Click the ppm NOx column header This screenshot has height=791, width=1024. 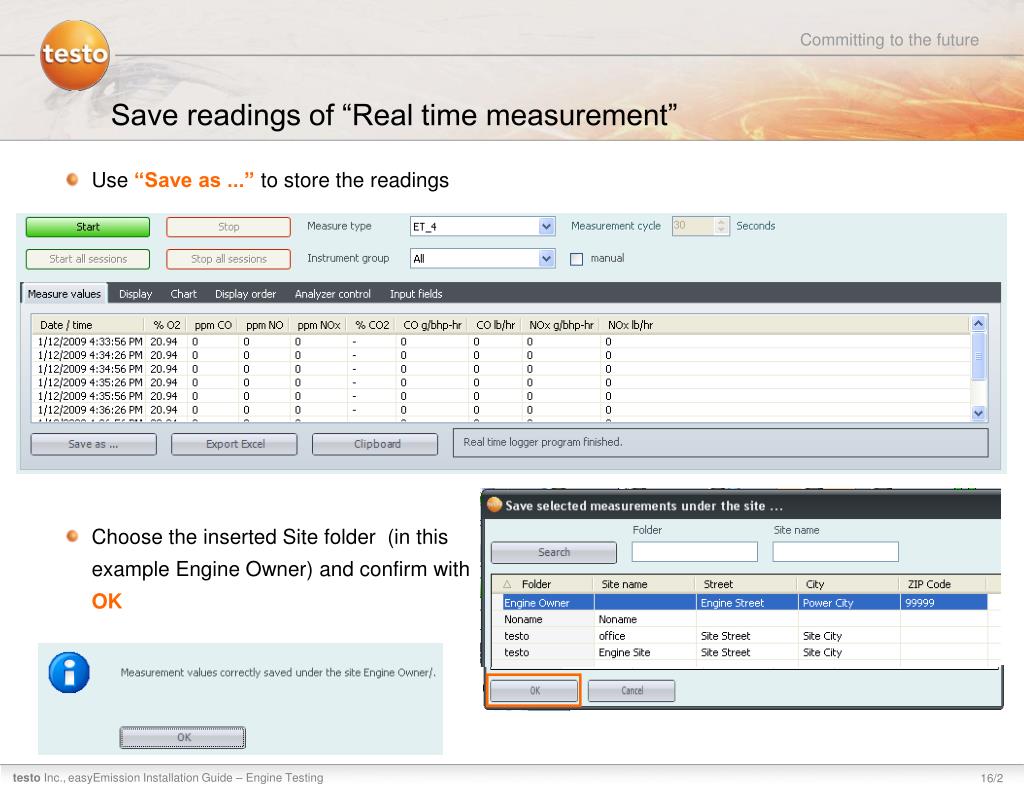[319, 325]
